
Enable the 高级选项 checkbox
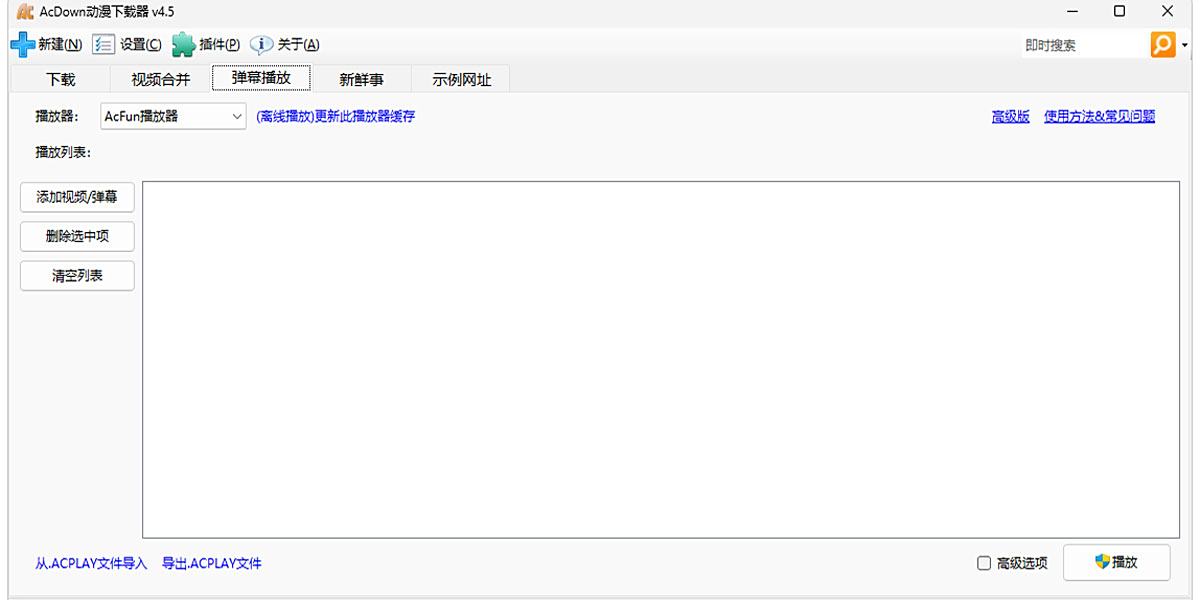[985, 563]
